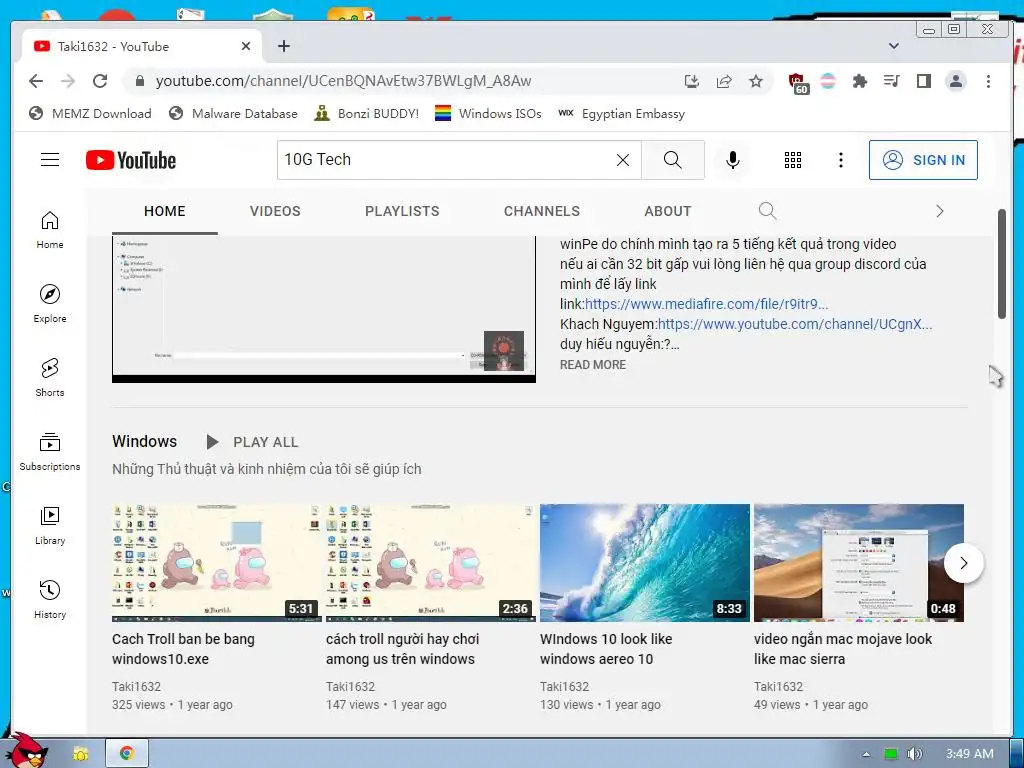The width and height of the screenshot is (1024, 768).
Task: Open the Chrome extensions puzzle icon
Action: 859,81
